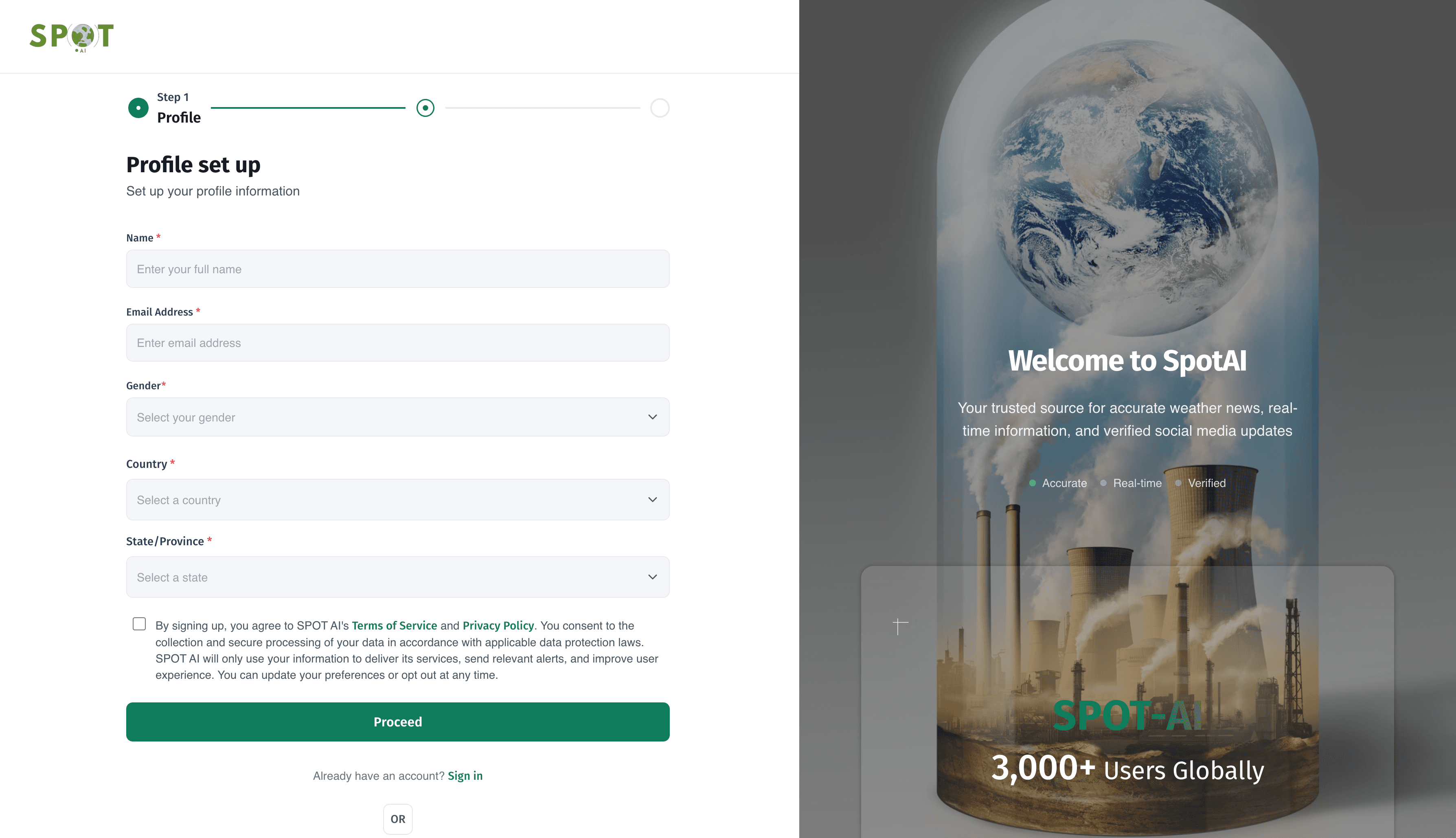Open the Privacy Policy link
The height and width of the screenshot is (838, 1456).
[x=498, y=625]
